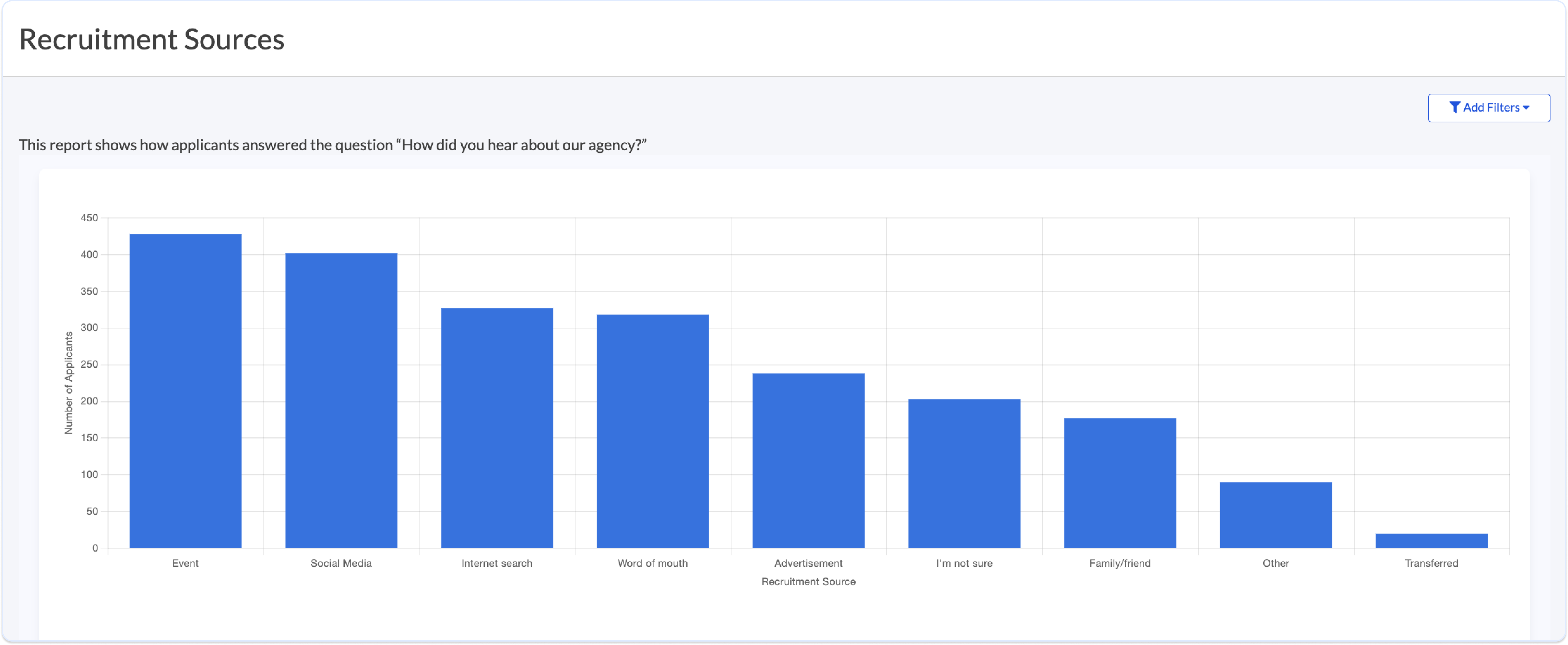The width and height of the screenshot is (1568, 645).
Task: Click the 450 tick on y-axis
Action: coord(90,218)
